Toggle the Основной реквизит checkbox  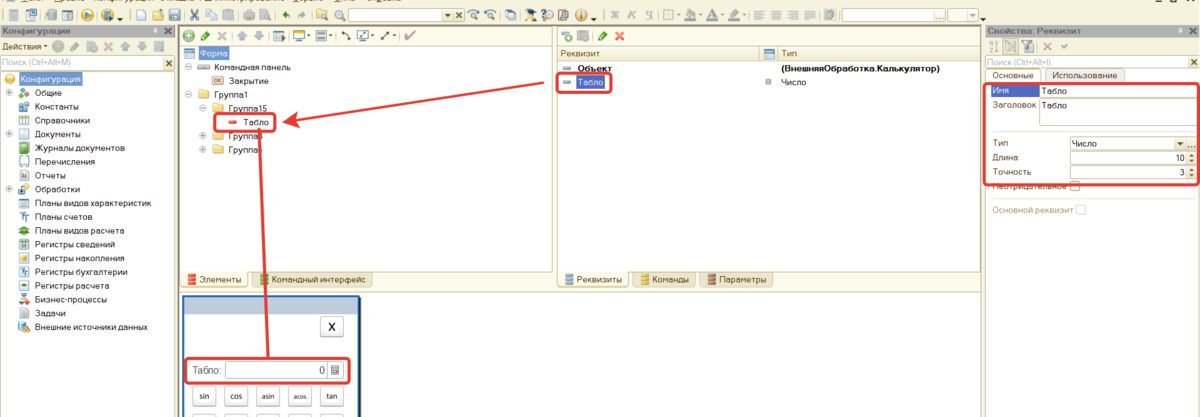click(1080, 210)
